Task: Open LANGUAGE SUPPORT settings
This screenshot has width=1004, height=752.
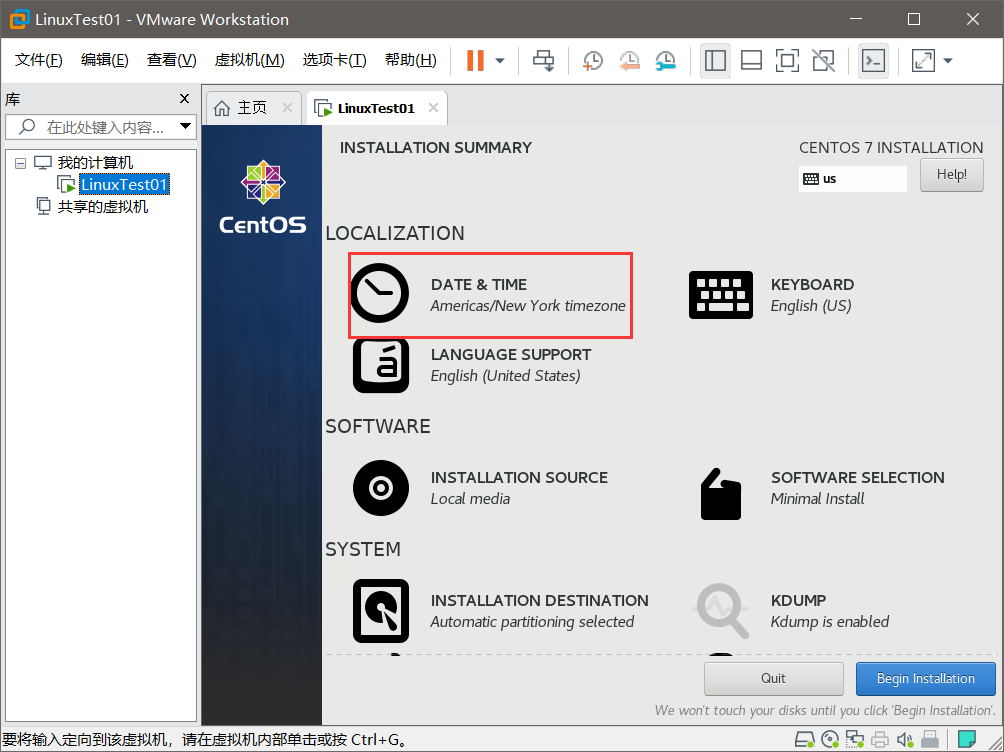Action: point(472,365)
